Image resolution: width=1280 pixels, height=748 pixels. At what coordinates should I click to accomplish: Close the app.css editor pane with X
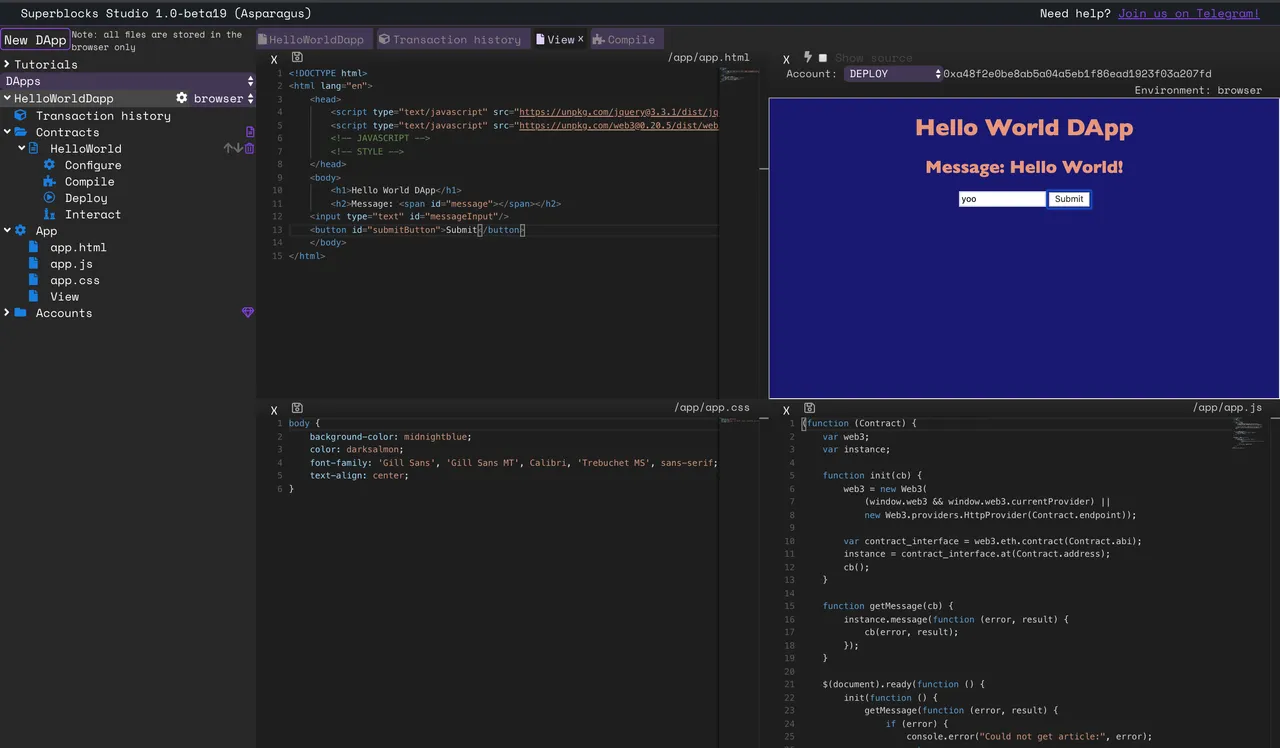(x=274, y=410)
